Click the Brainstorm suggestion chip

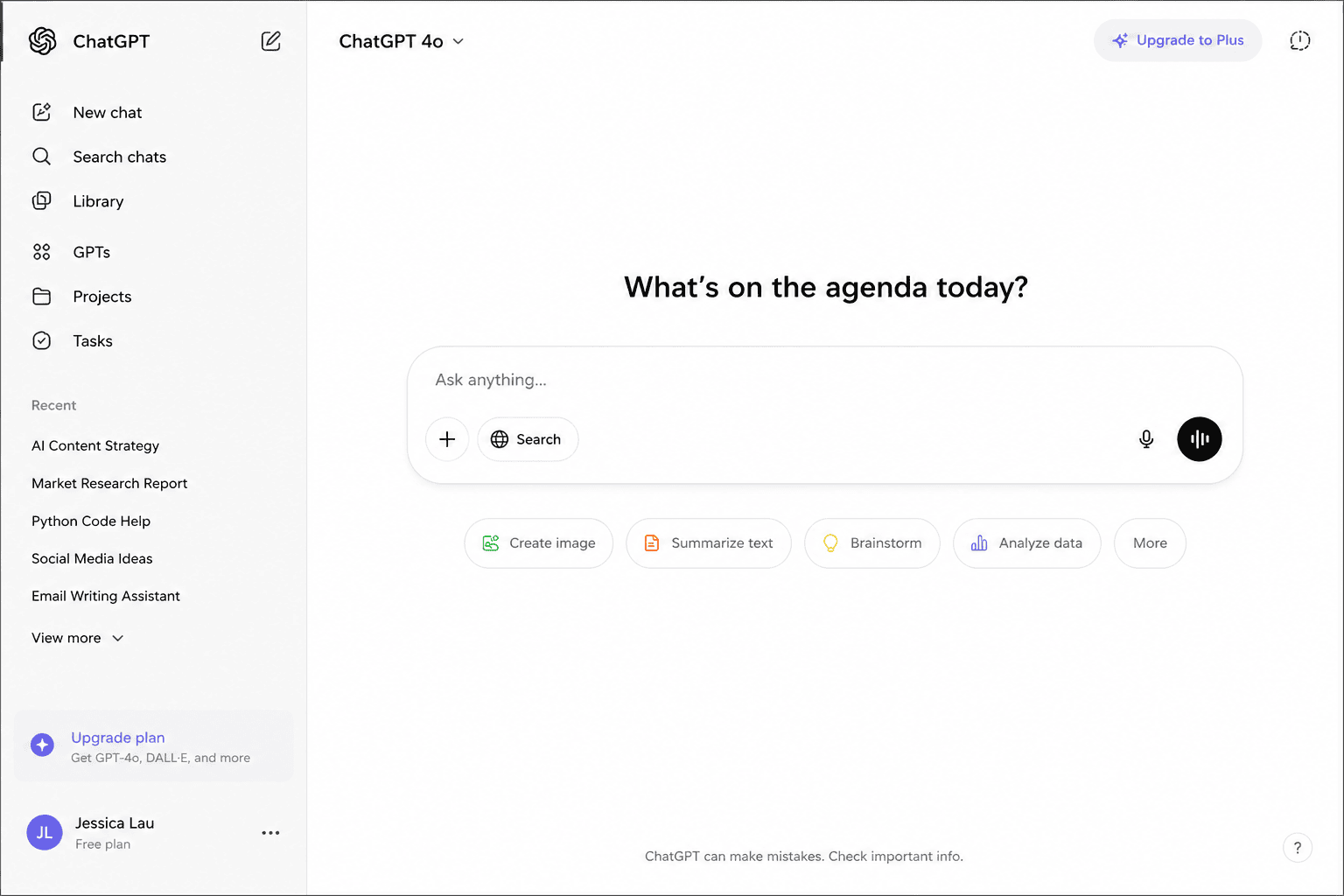(x=872, y=543)
